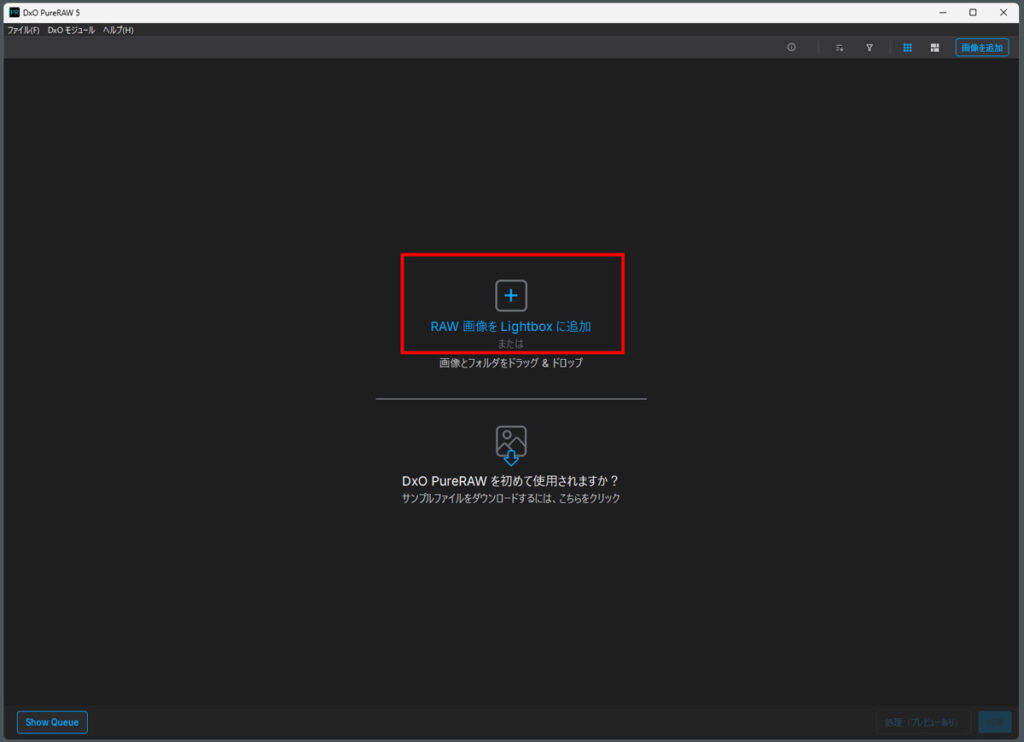This screenshot has height=742, width=1024.
Task: Click the DxO PureRAW を初めて使用されますか？ heading
Action: [x=511, y=481]
